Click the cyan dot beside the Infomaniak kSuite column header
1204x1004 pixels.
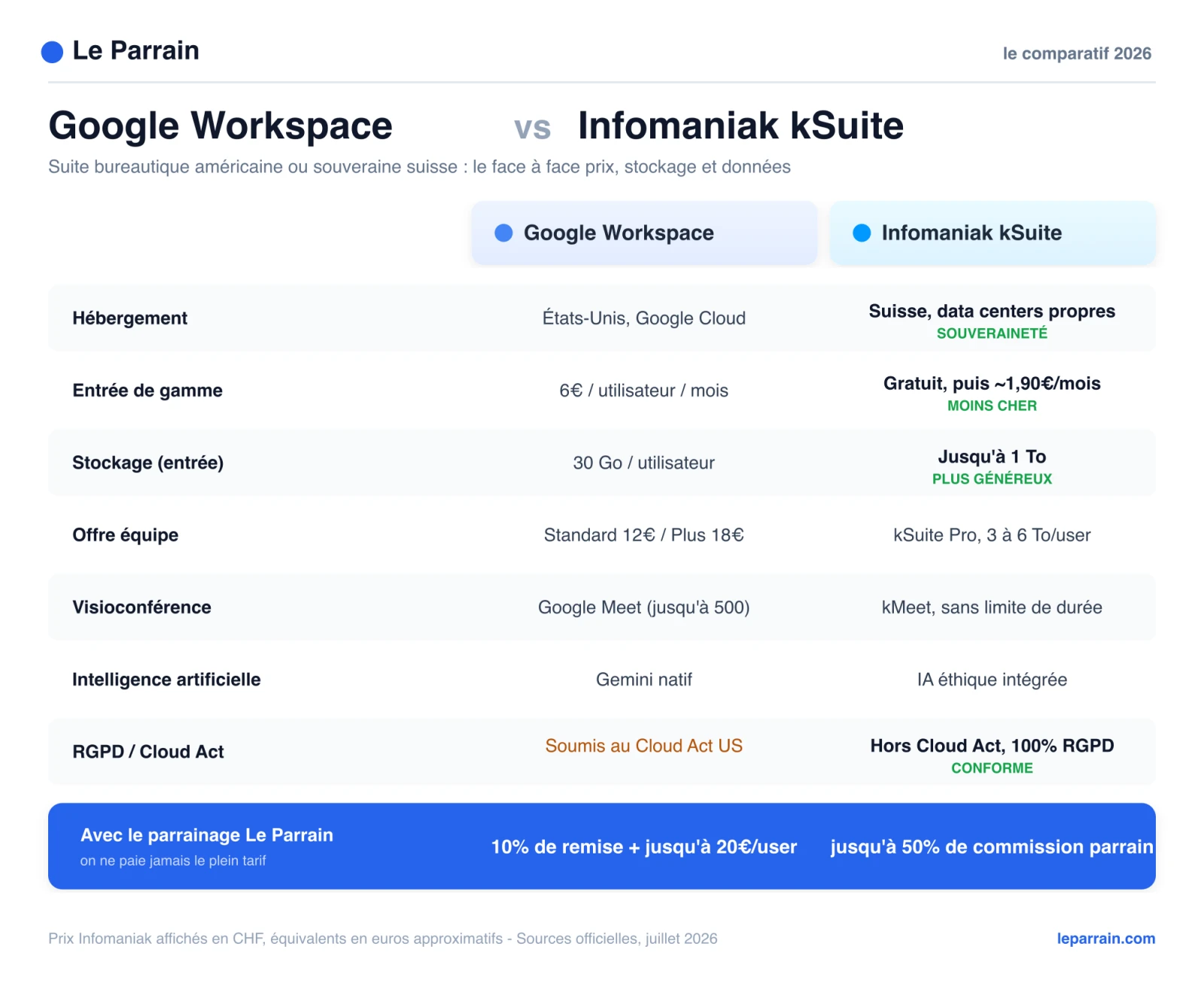point(862,233)
